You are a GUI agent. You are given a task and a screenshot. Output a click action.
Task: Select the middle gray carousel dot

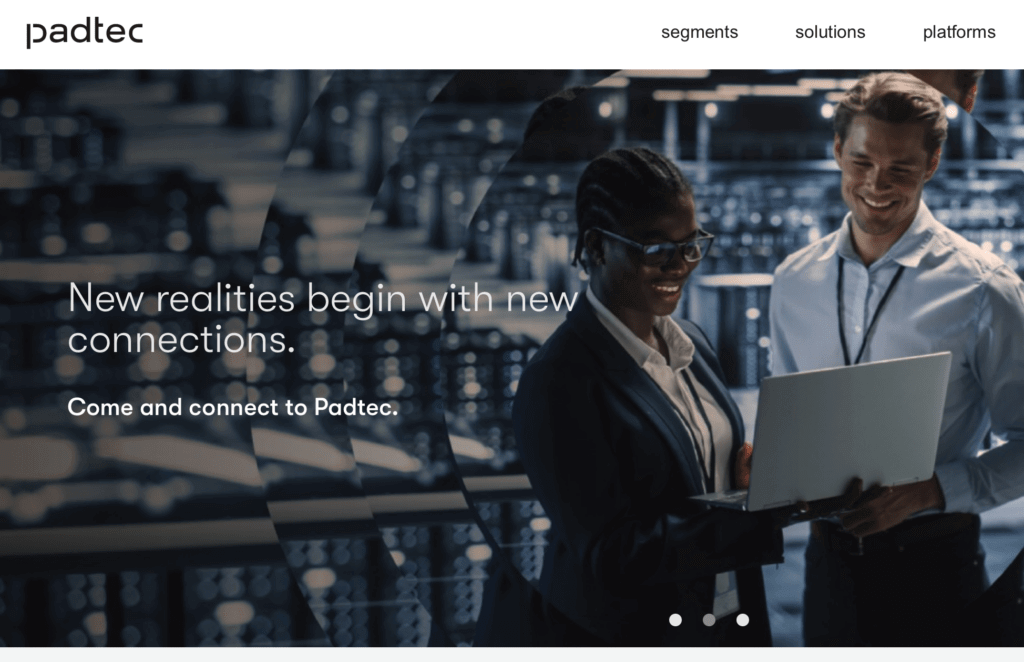tap(709, 620)
